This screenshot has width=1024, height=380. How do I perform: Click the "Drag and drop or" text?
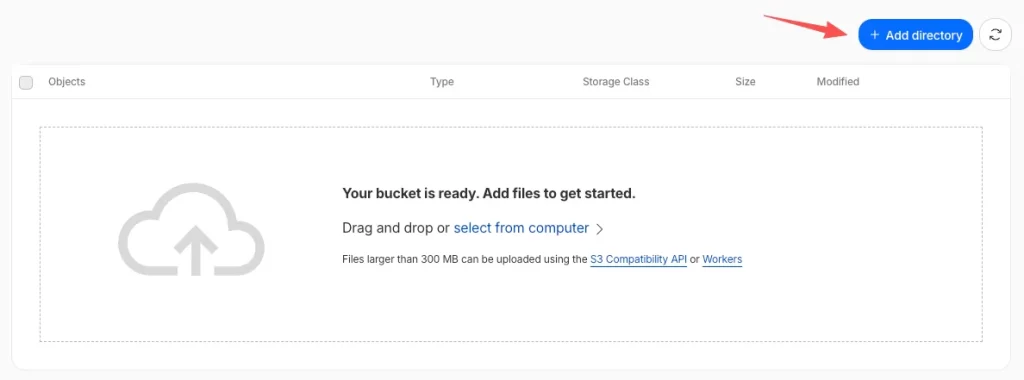coord(396,228)
